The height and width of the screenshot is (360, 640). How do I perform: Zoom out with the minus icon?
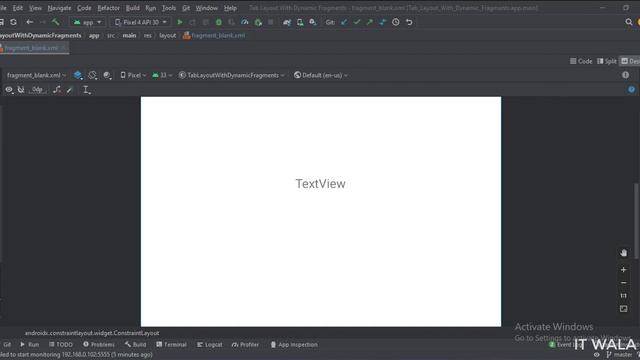click(x=623, y=283)
